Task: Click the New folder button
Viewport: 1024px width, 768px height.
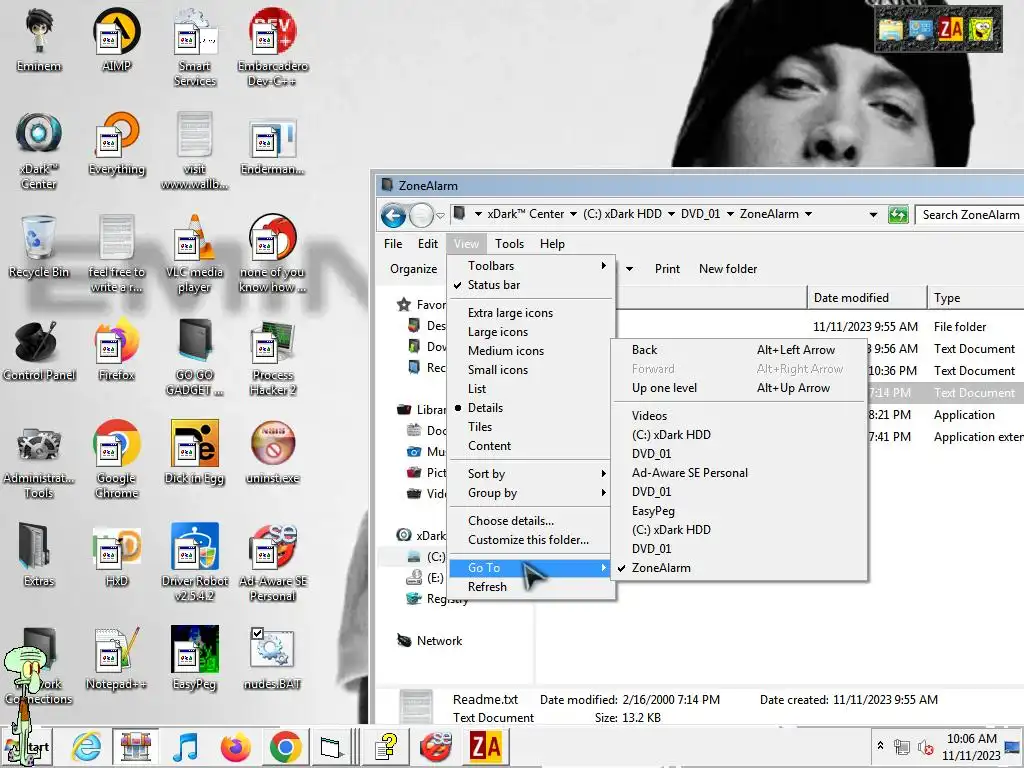Action: [x=728, y=268]
